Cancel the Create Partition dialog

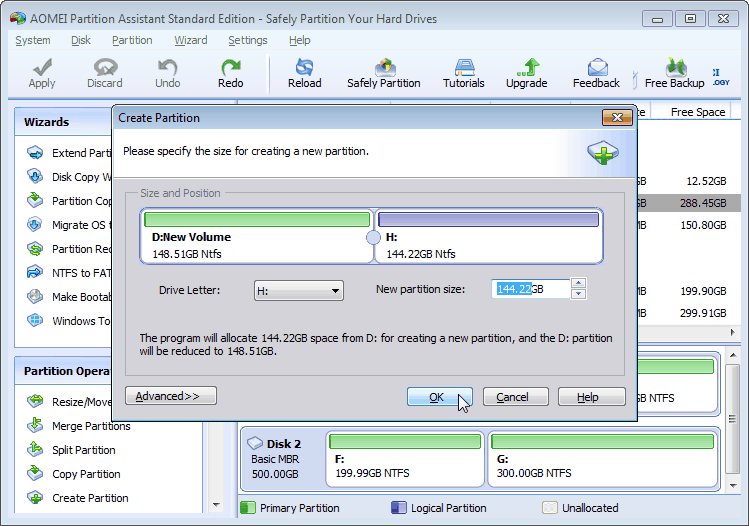pos(515,397)
